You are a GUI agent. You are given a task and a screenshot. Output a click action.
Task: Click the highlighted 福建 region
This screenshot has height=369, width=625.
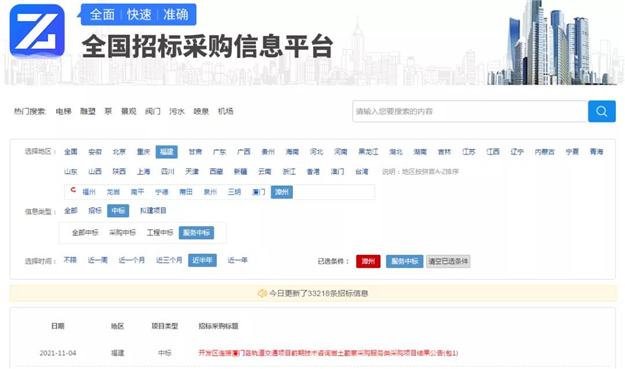(167, 152)
